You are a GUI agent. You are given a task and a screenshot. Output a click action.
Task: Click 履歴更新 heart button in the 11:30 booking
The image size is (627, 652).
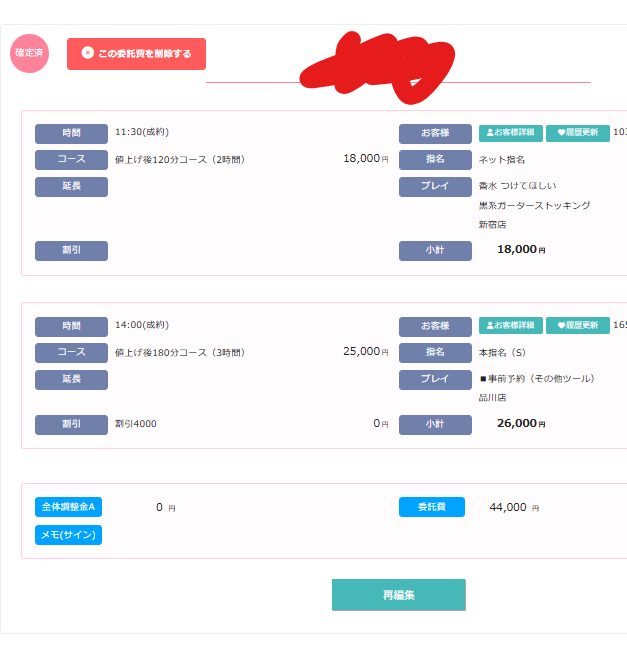pyautogui.click(x=578, y=133)
